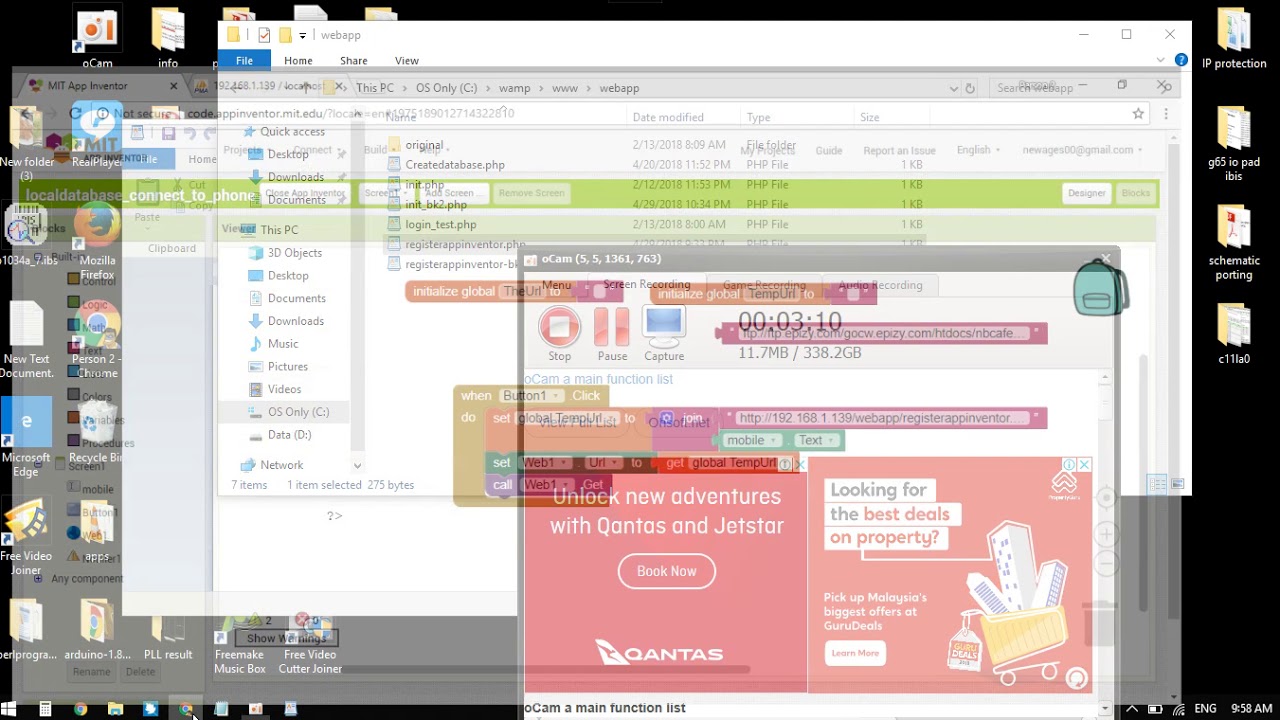Open the Customize Quick Access Toolbar arrow
This screenshot has height=720, width=1280.
point(303,35)
